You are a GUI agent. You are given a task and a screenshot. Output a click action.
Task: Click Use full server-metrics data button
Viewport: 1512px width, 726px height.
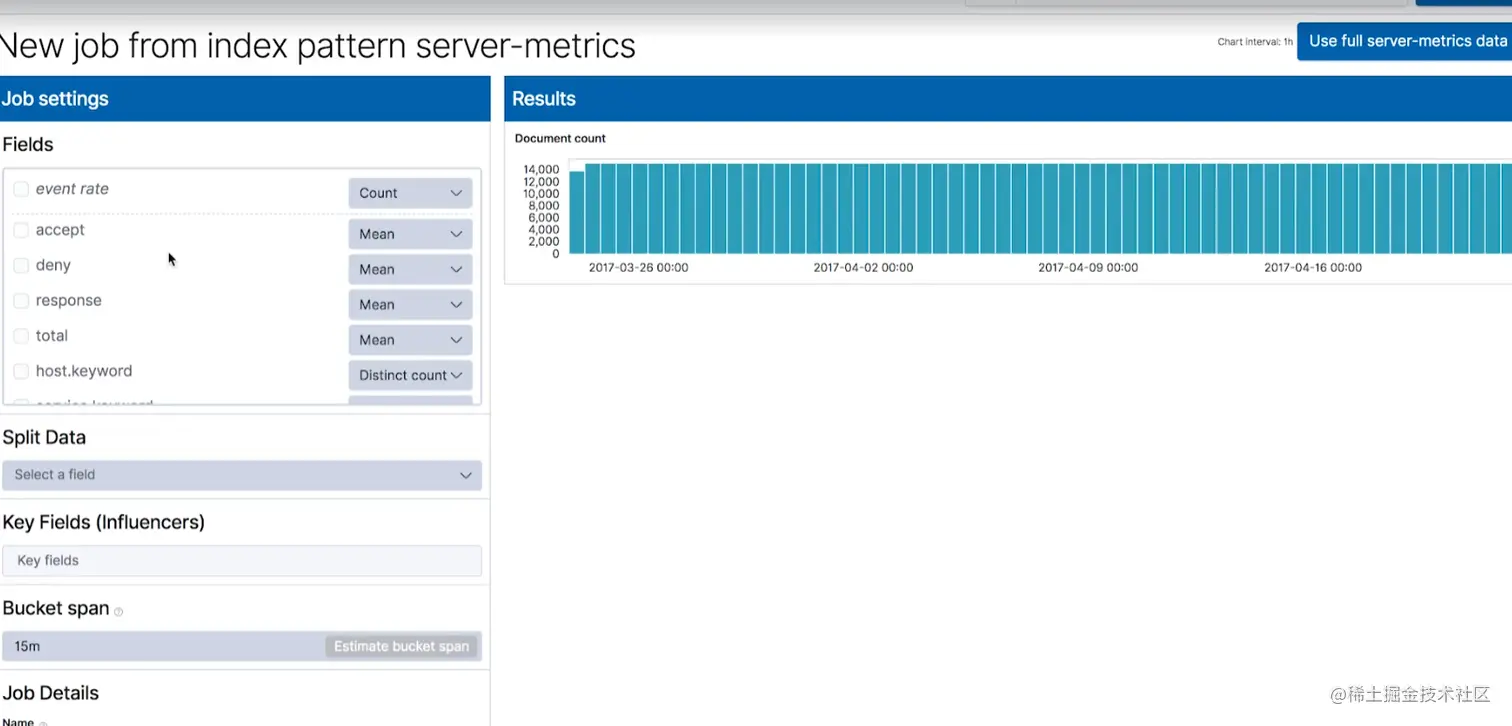(x=1407, y=41)
